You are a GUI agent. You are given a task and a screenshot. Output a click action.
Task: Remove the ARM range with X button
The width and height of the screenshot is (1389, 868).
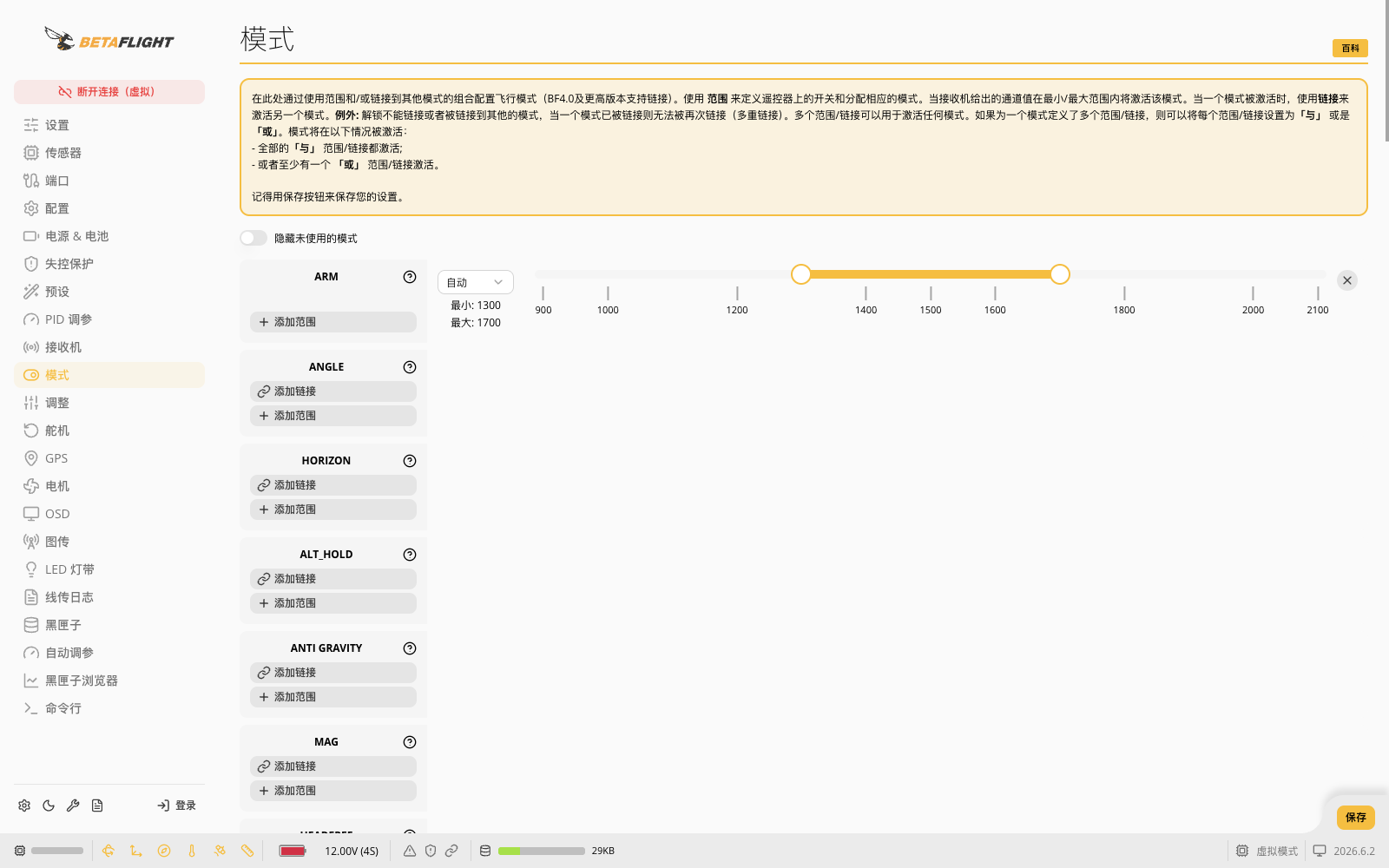(1347, 280)
